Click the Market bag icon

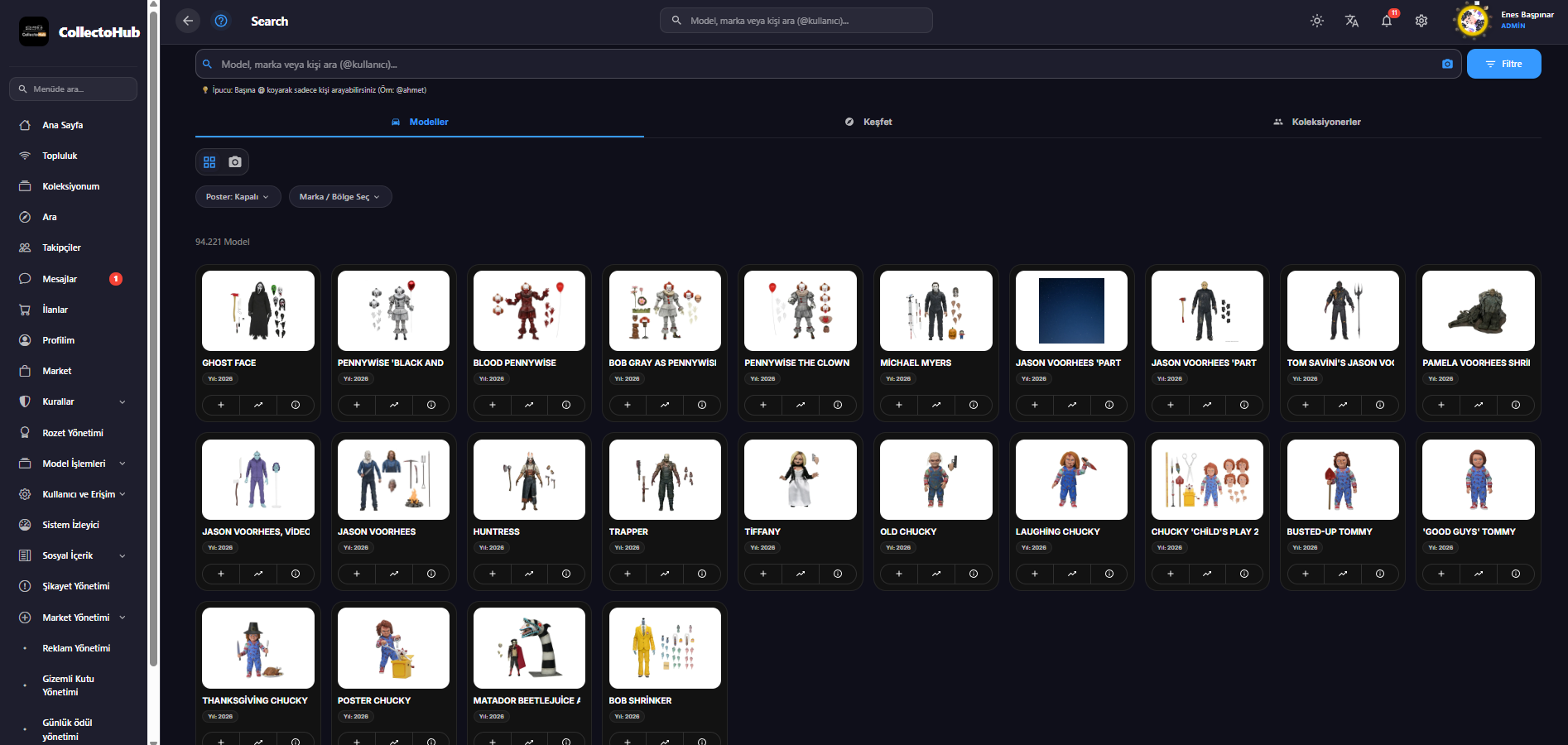[x=25, y=371]
